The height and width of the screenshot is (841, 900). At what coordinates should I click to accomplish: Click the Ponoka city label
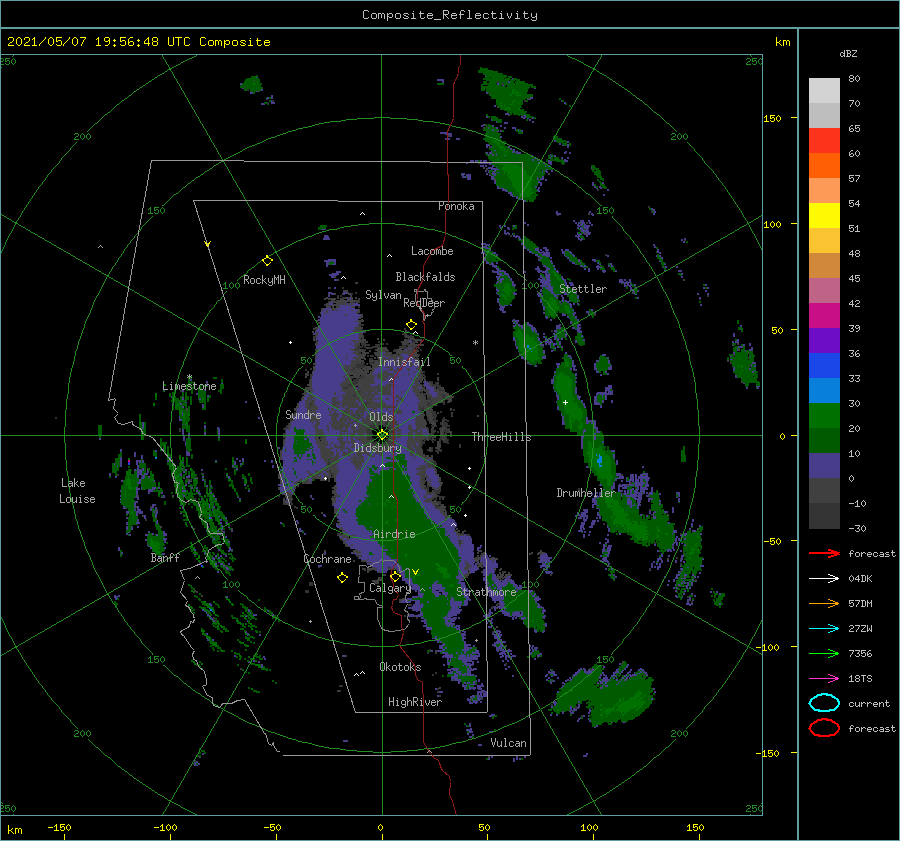tap(456, 206)
